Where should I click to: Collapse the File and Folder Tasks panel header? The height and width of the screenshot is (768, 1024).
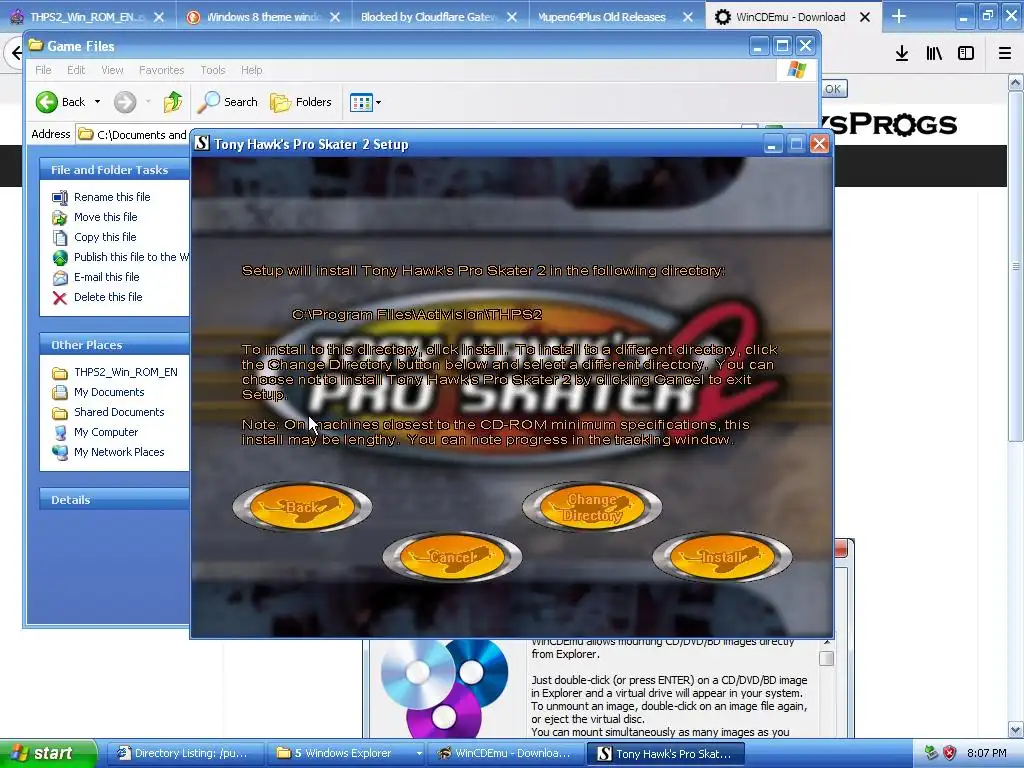pyautogui.click(x=114, y=170)
